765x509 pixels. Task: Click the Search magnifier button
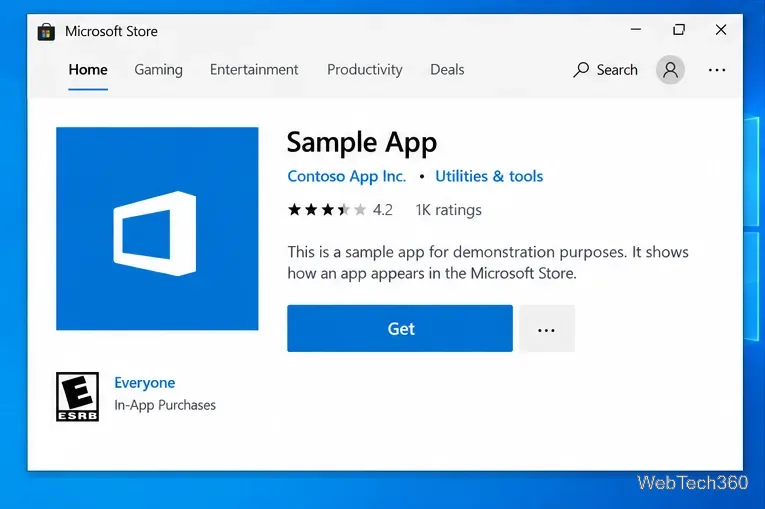(605, 70)
